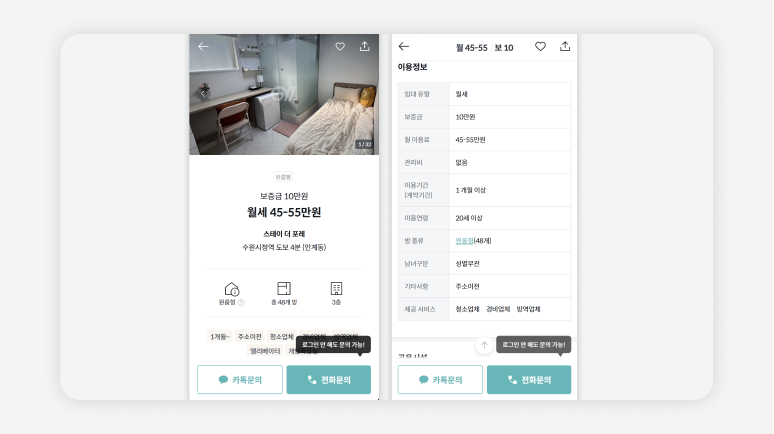Tap the 원룸형 house icon
This screenshot has height=434, width=774.
[232, 288]
